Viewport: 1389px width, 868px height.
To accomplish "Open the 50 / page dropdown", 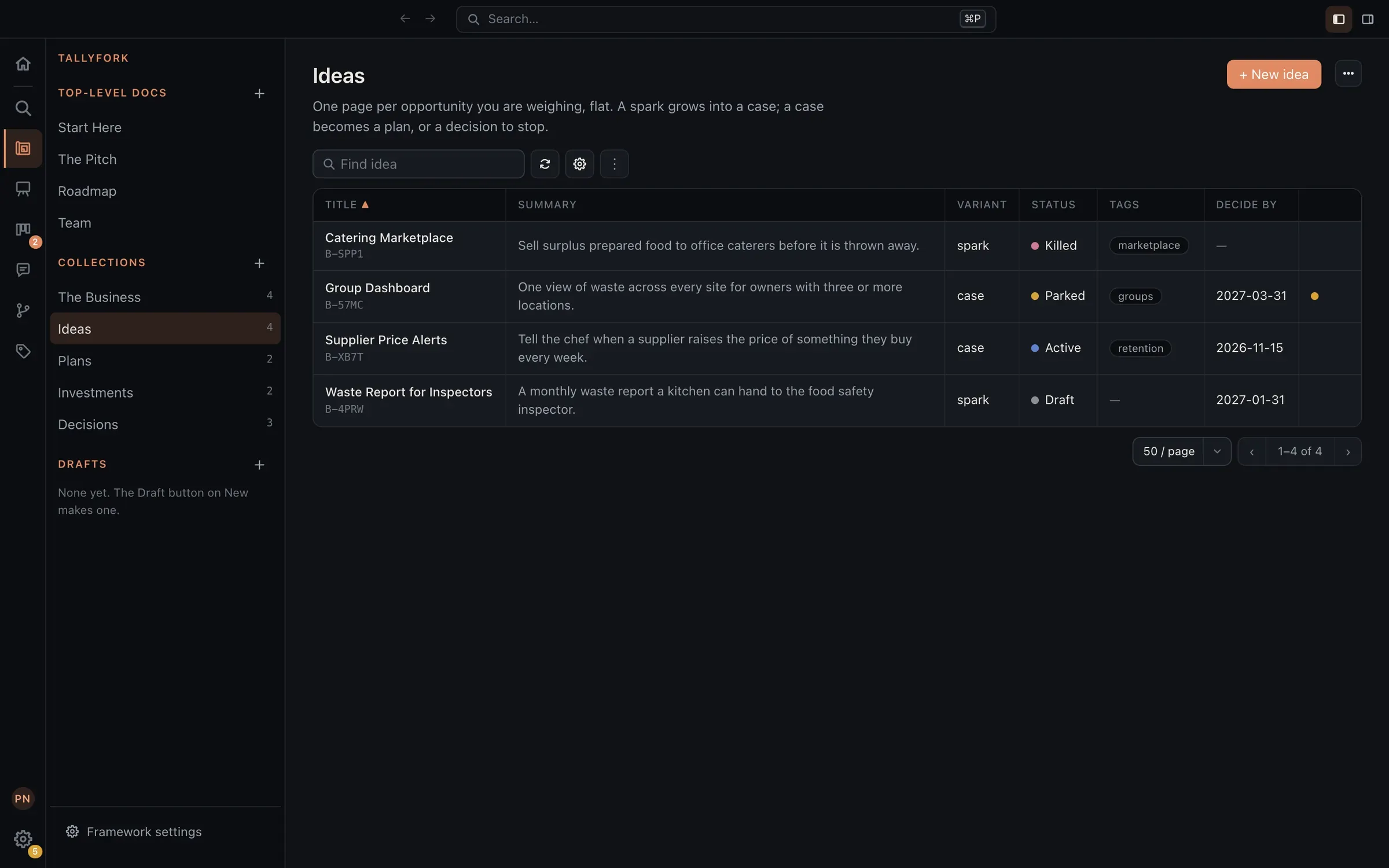I will click(1181, 451).
